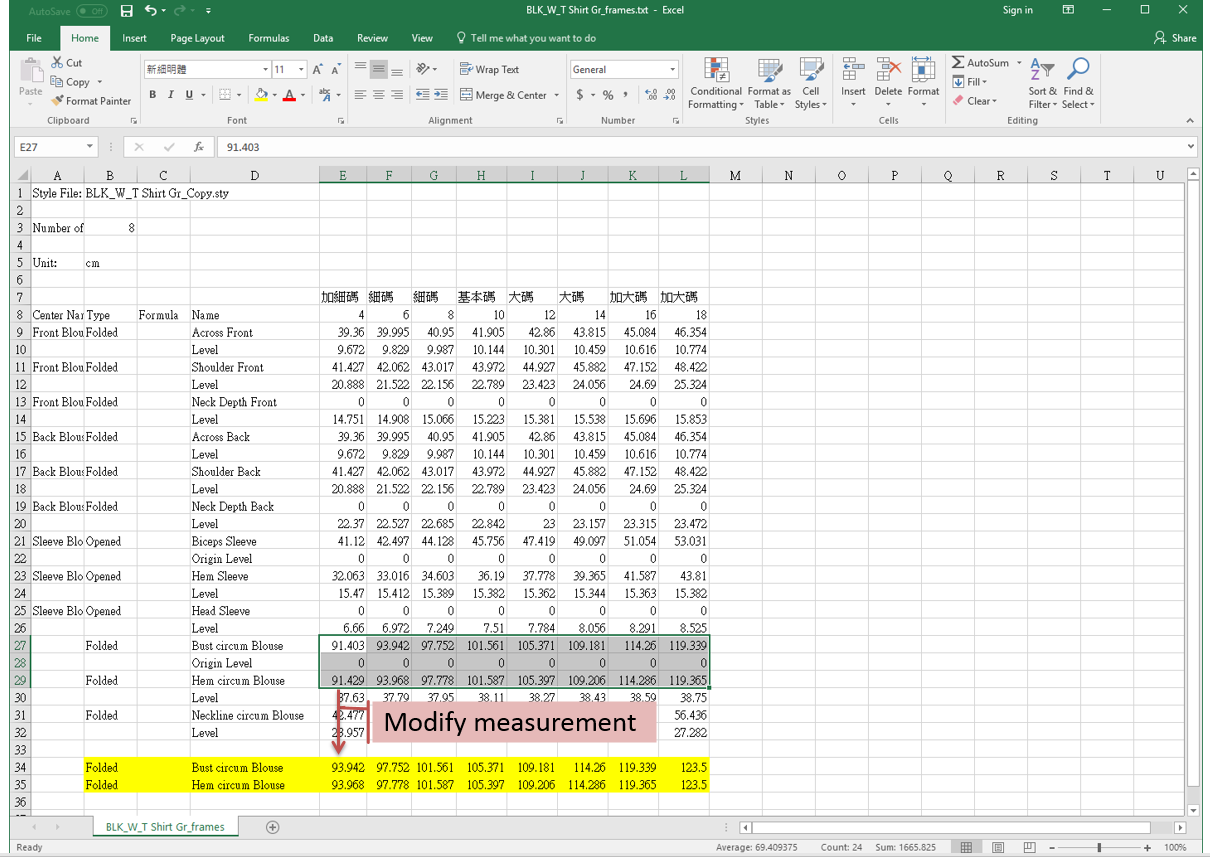Open the Name Box dropdown arrow
This screenshot has height=857, width=1210.
pyautogui.click(x=89, y=147)
